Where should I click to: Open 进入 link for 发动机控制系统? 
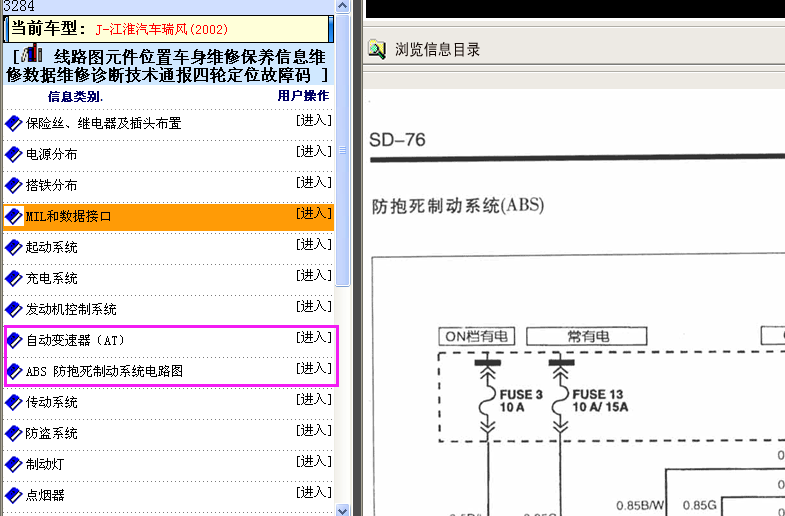[314, 306]
